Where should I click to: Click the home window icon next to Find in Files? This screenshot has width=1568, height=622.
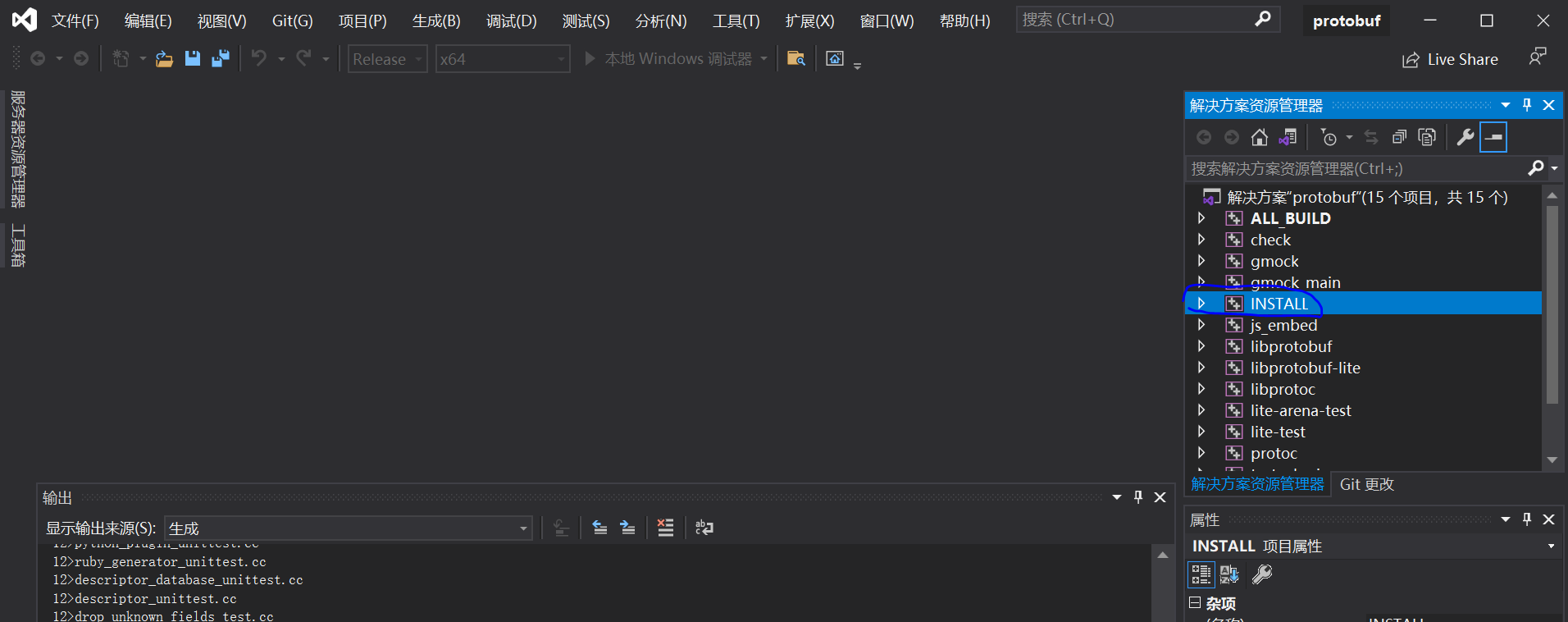[x=835, y=58]
